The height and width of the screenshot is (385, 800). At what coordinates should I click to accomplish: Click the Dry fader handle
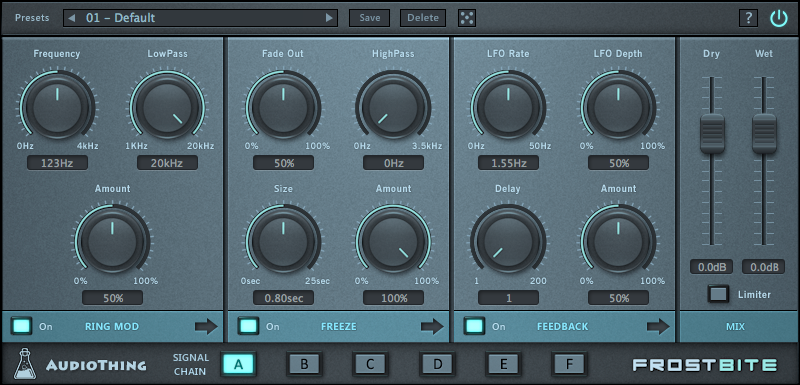(x=712, y=134)
